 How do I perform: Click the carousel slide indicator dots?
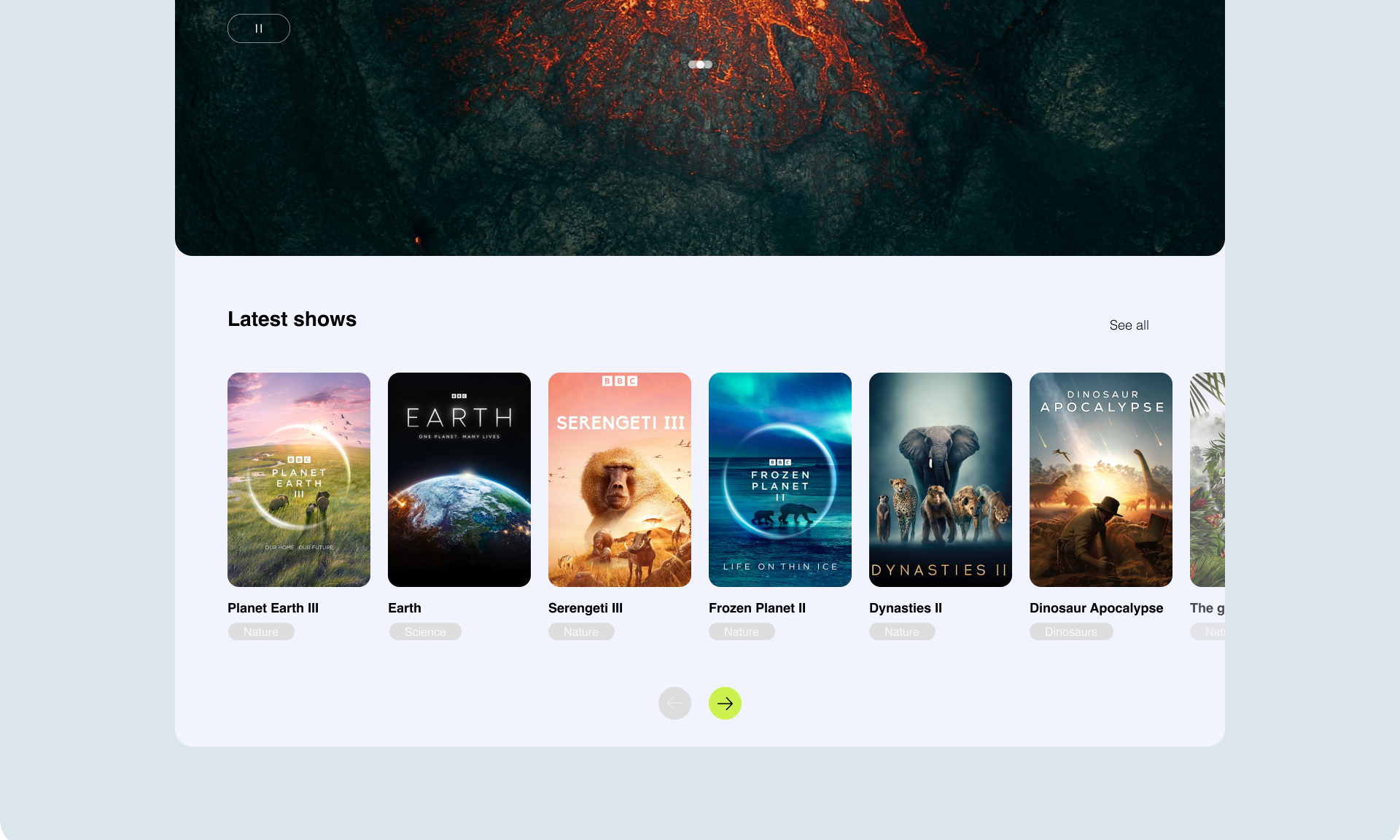[700, 64]
